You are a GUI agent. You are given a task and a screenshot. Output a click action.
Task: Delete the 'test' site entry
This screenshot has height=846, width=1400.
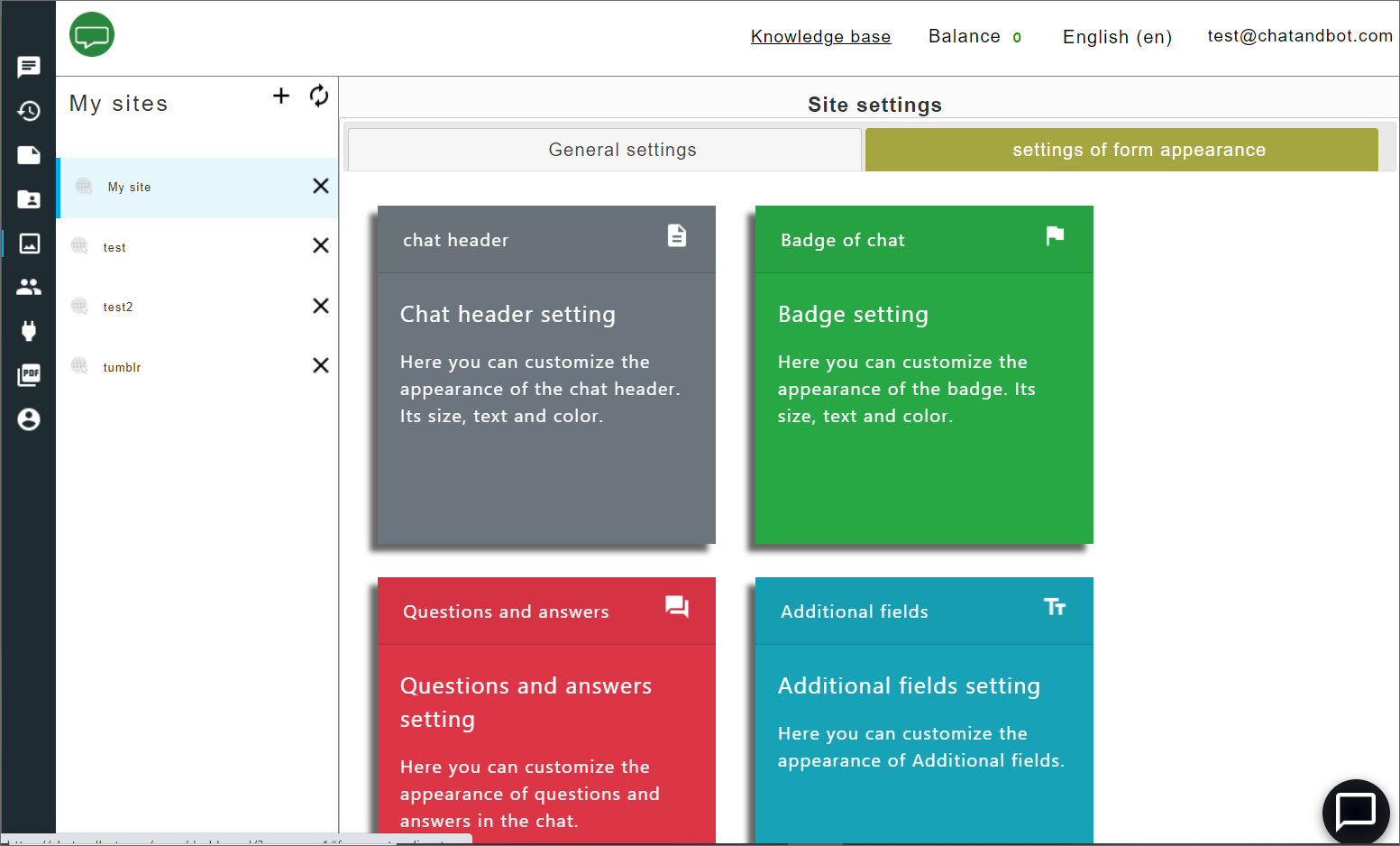click(x=320, y=245)
